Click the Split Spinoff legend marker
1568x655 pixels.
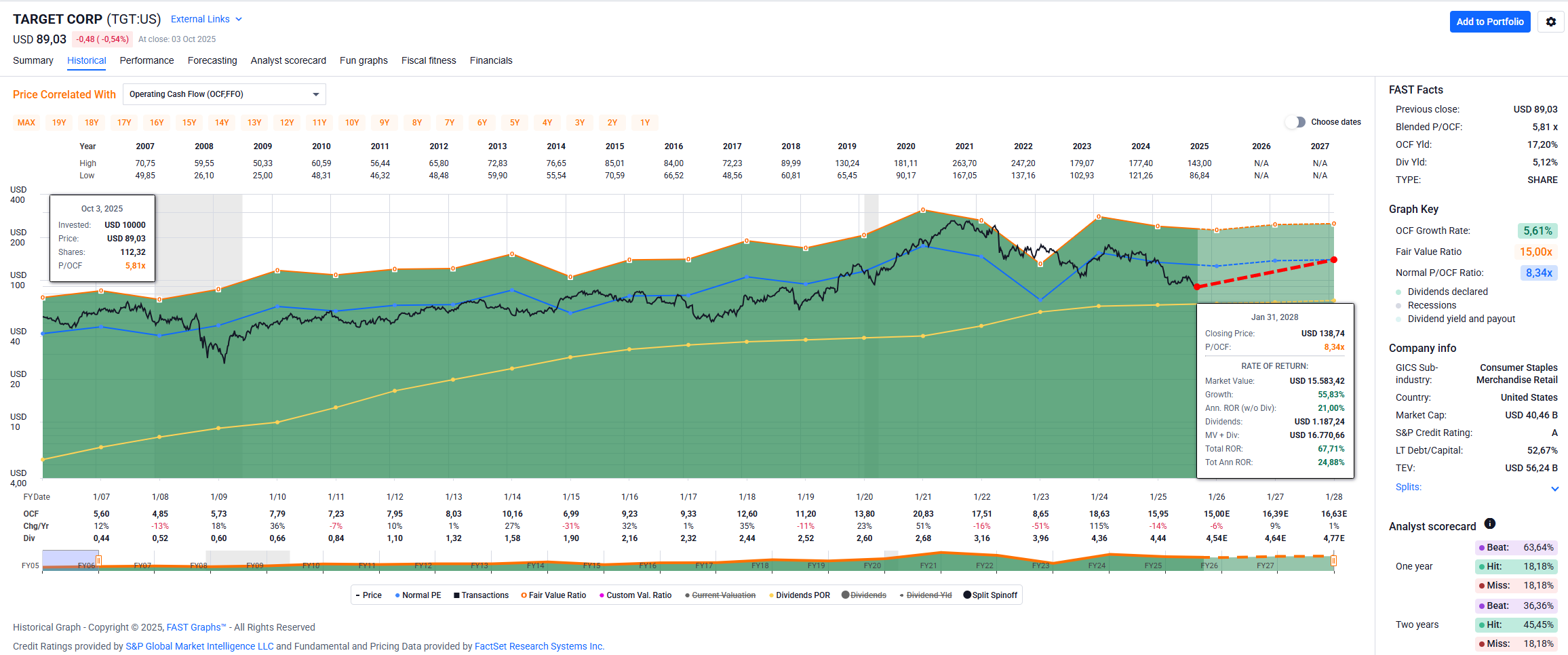tap(967, 595)
